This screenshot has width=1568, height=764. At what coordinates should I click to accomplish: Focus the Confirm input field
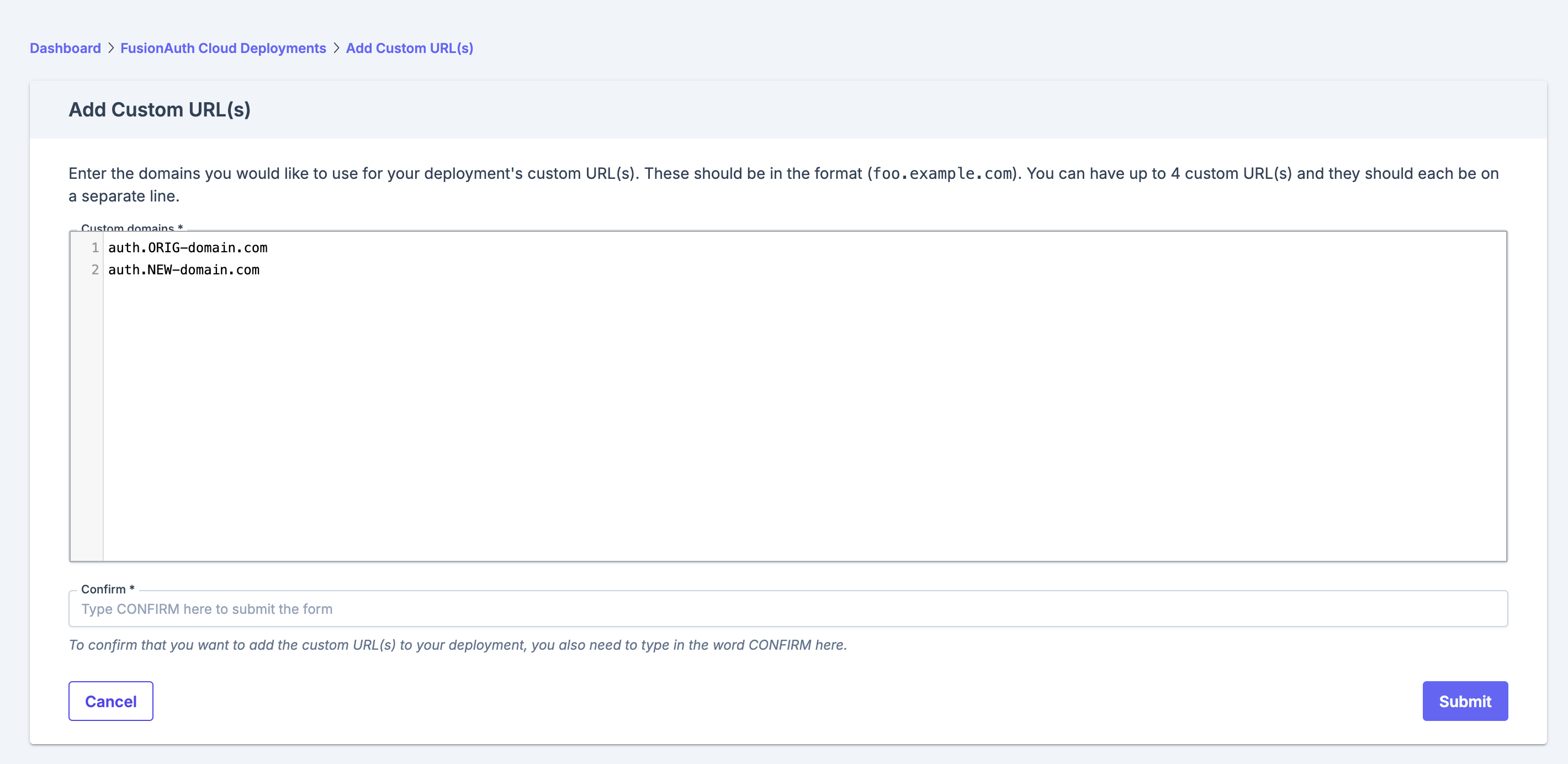[x=788, y=609]
